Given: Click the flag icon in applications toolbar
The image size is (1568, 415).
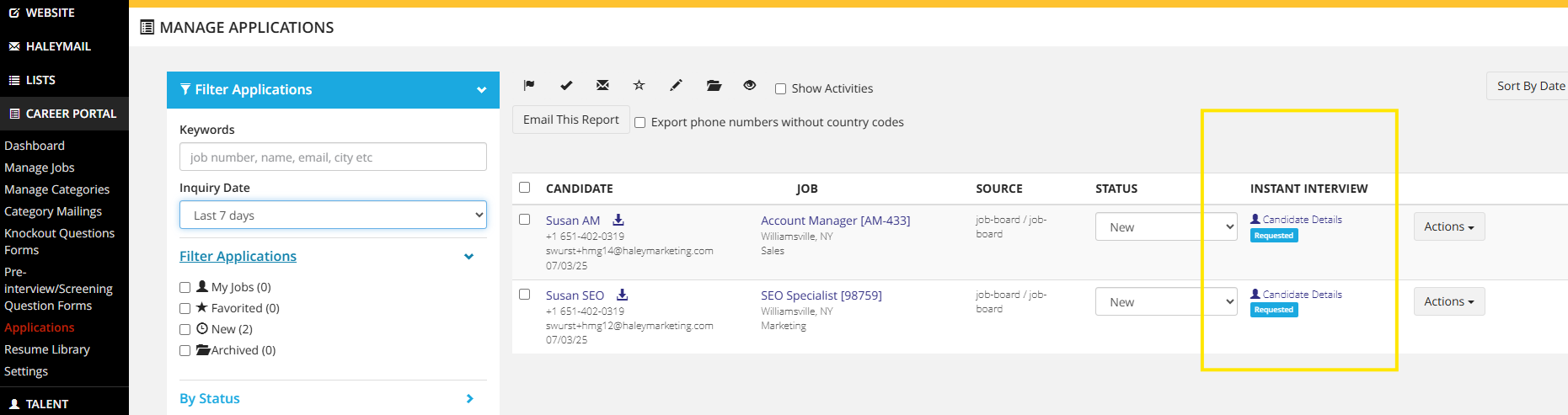Looking at the screenshot, I should (x=529, y=85).
